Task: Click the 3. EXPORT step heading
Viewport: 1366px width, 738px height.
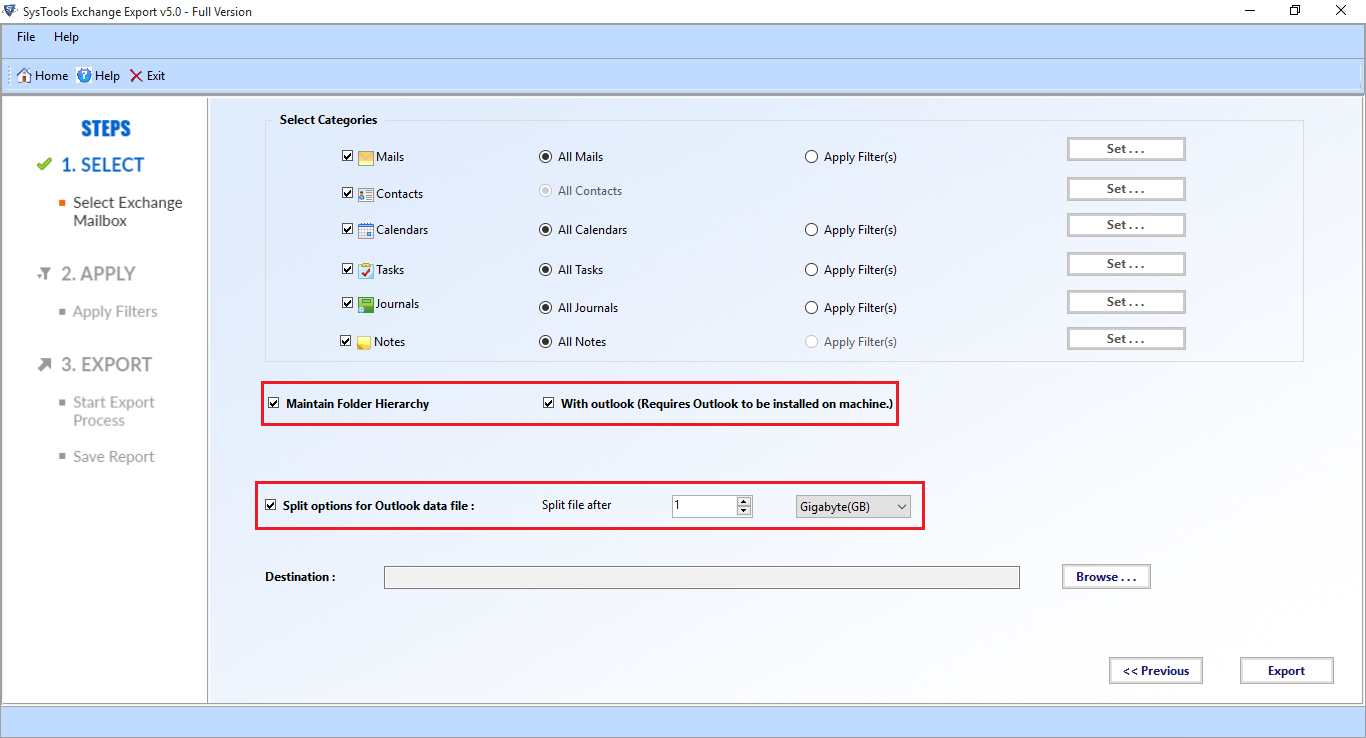Action: tap(106, 365)
